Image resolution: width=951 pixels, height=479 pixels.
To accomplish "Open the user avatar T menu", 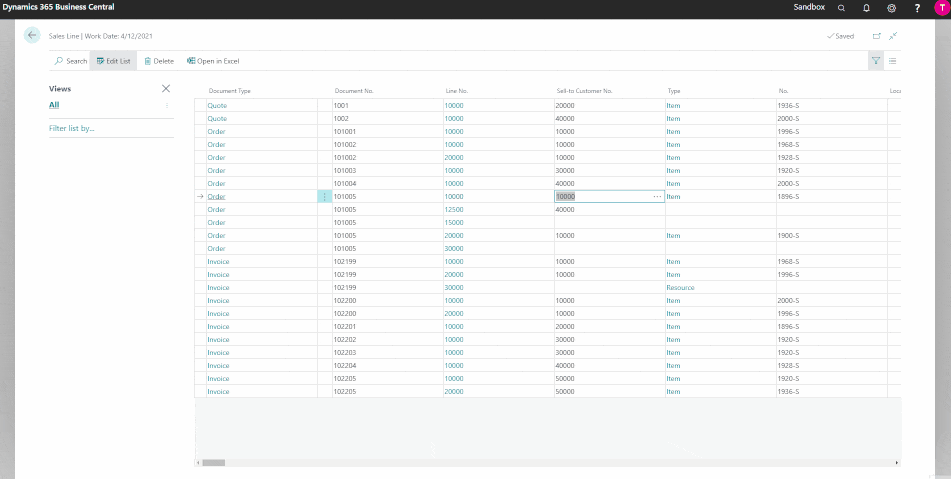I will [941, 8].
